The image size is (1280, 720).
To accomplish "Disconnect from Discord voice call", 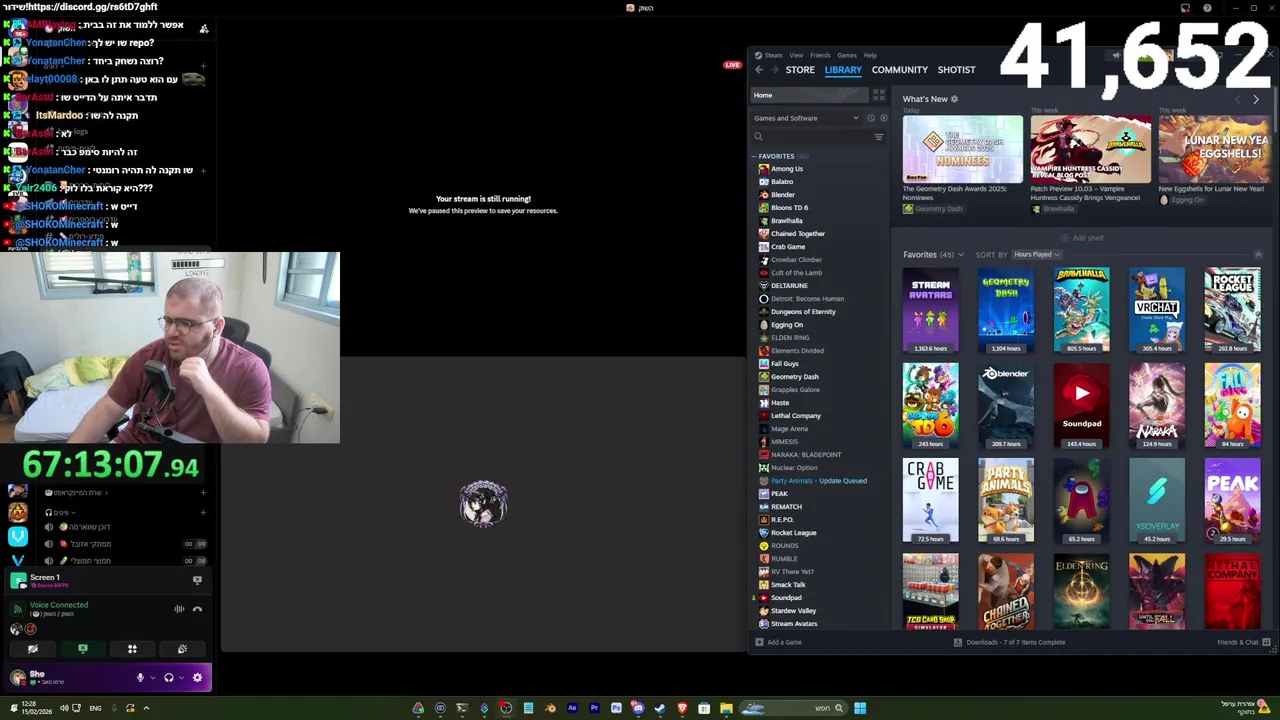I will (x=197, y=609).
